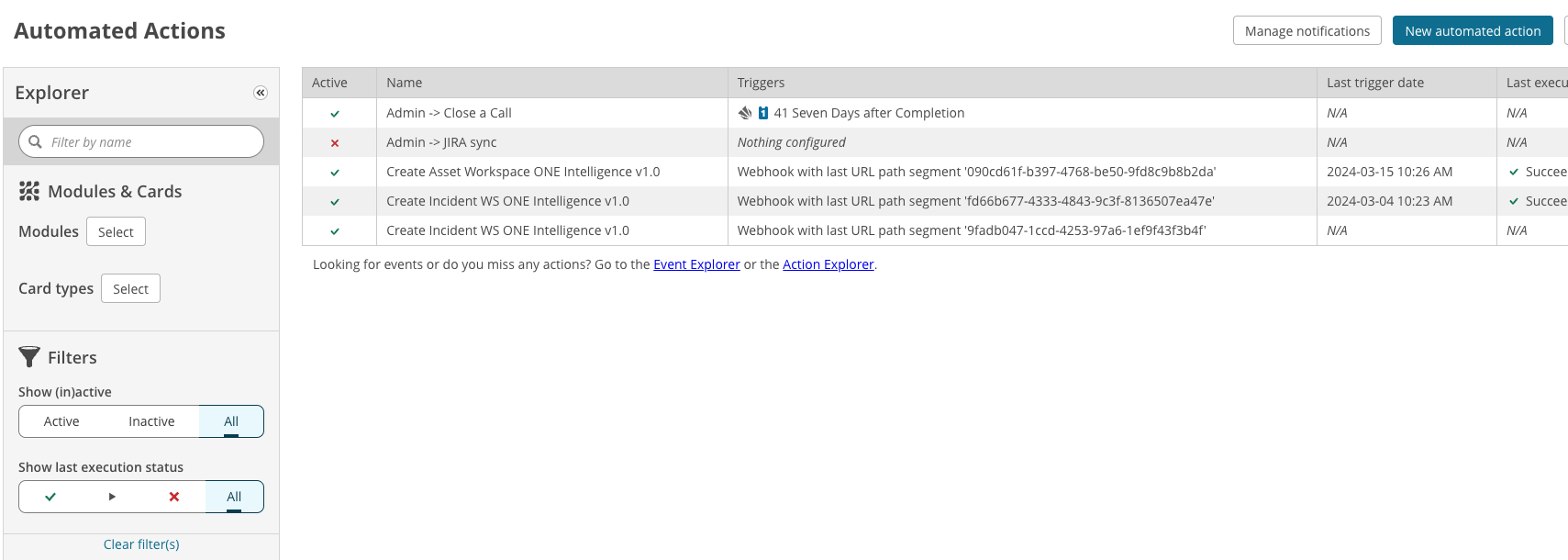
Task: Select the green check status filter
Action: [50, 497]
